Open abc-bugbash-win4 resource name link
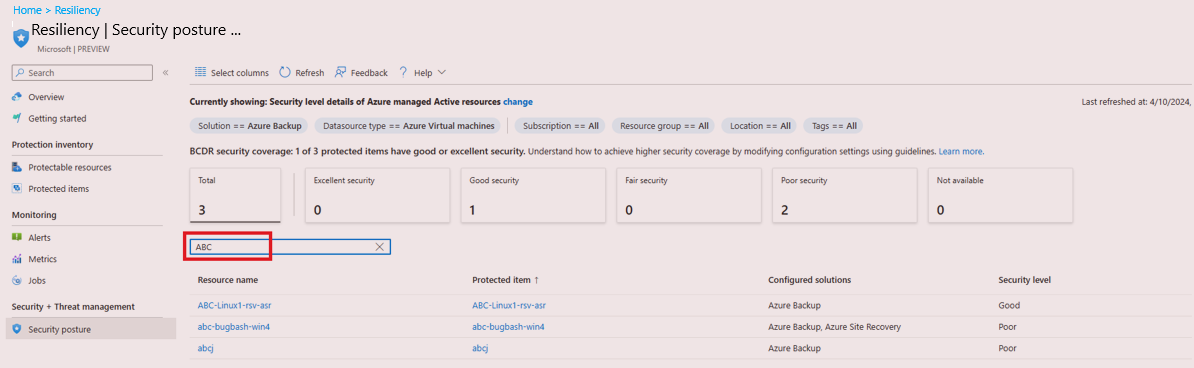This screenshot has width=1194, height=368. click(233, 327)
